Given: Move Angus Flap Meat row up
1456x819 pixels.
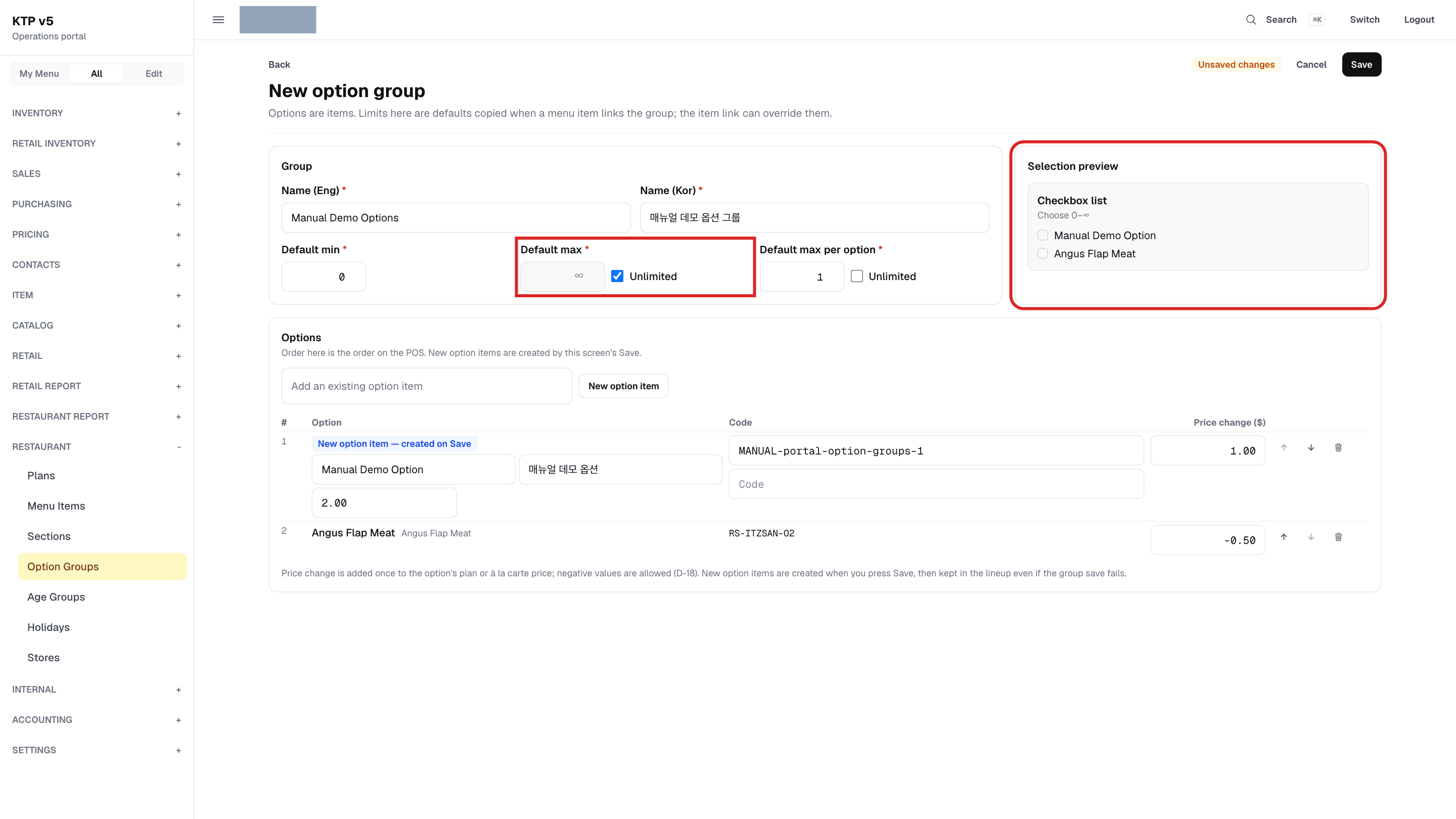Looking at the screenshot, I should pos(1284,537).
